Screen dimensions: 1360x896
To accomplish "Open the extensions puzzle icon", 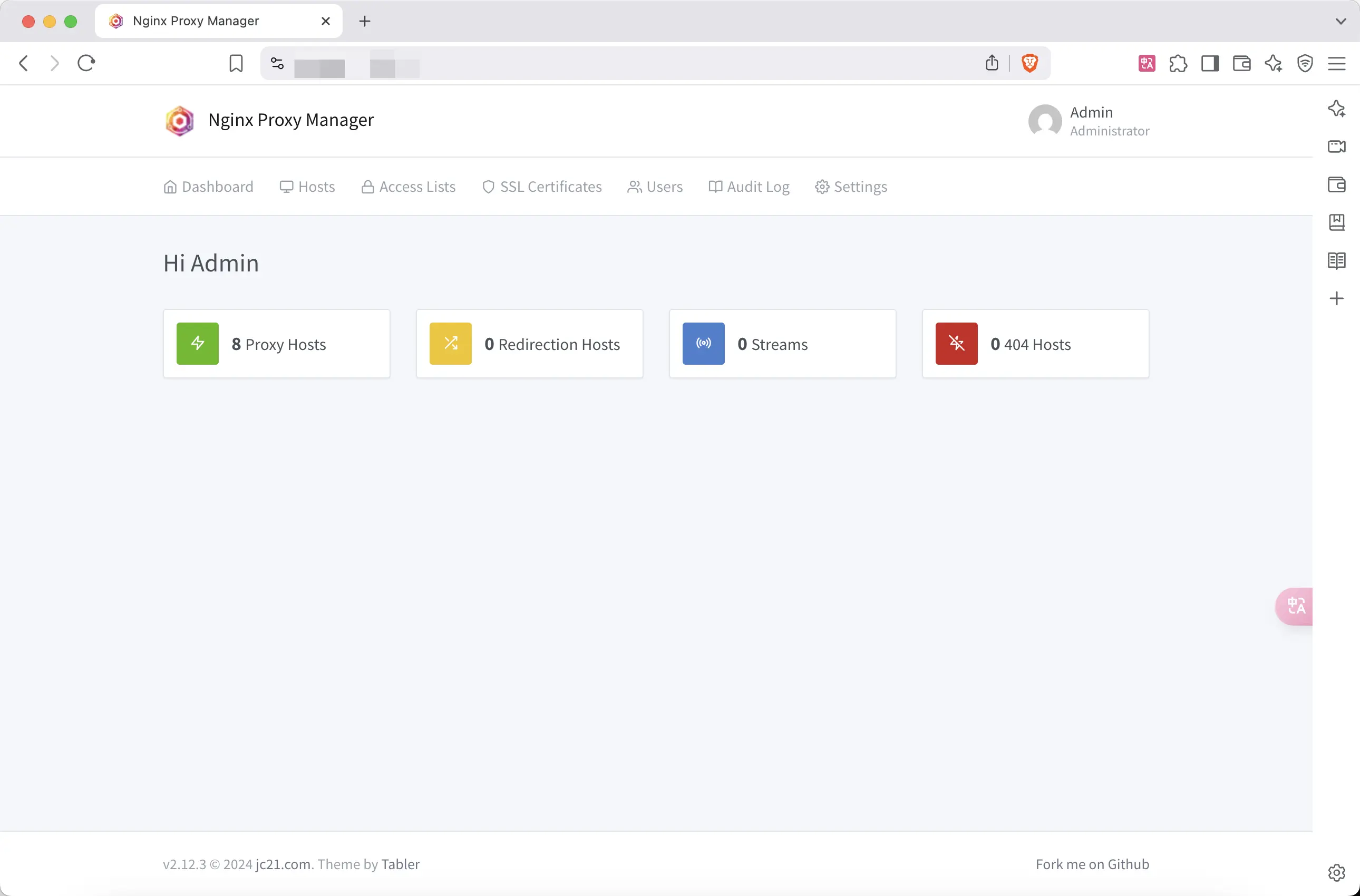I will (1178, 63).
